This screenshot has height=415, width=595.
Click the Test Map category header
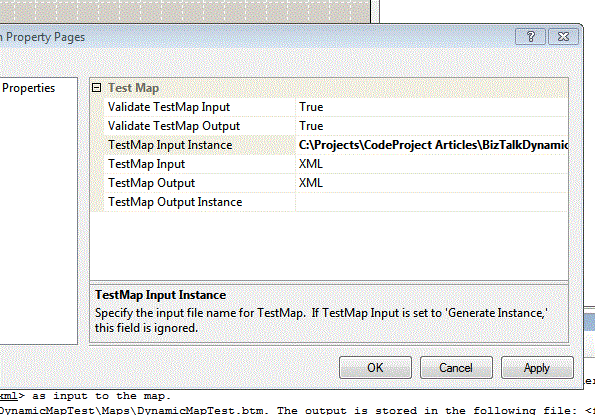coord(133,88)
